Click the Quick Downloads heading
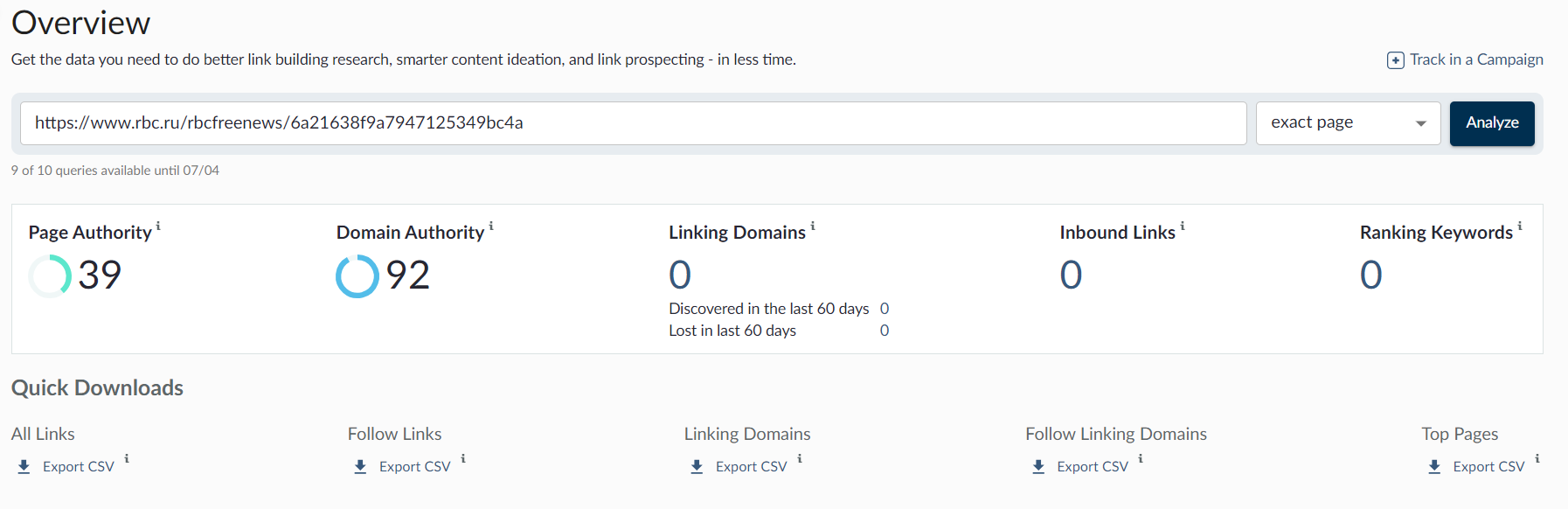Image resolution: width=1568 pixels, height=509 pixels. coord(97,388)
